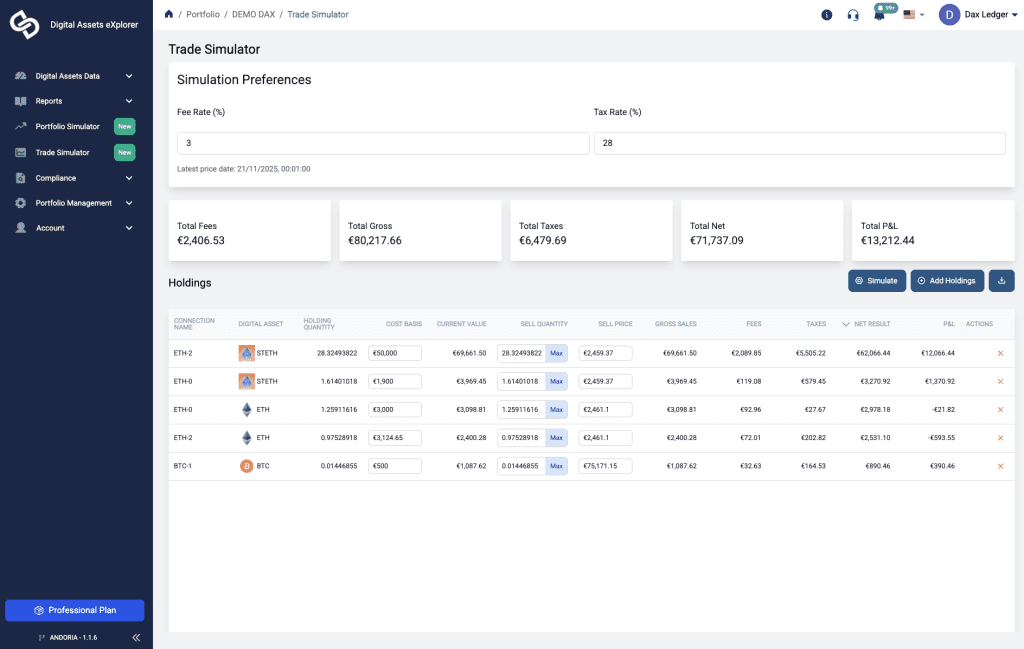Open the notifications bell
The height and width of the screenshot is (649, 1024).
click(x=879, y=15)
